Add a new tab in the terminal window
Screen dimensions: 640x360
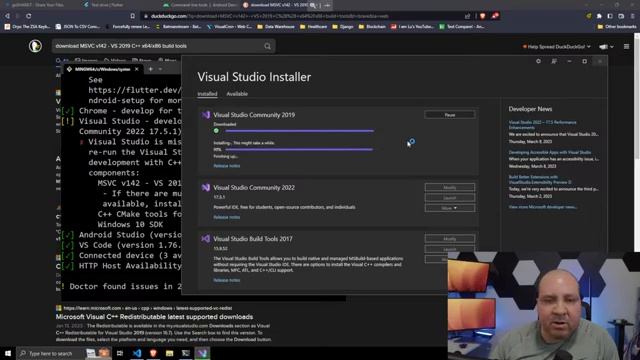(x=151, y=69)
